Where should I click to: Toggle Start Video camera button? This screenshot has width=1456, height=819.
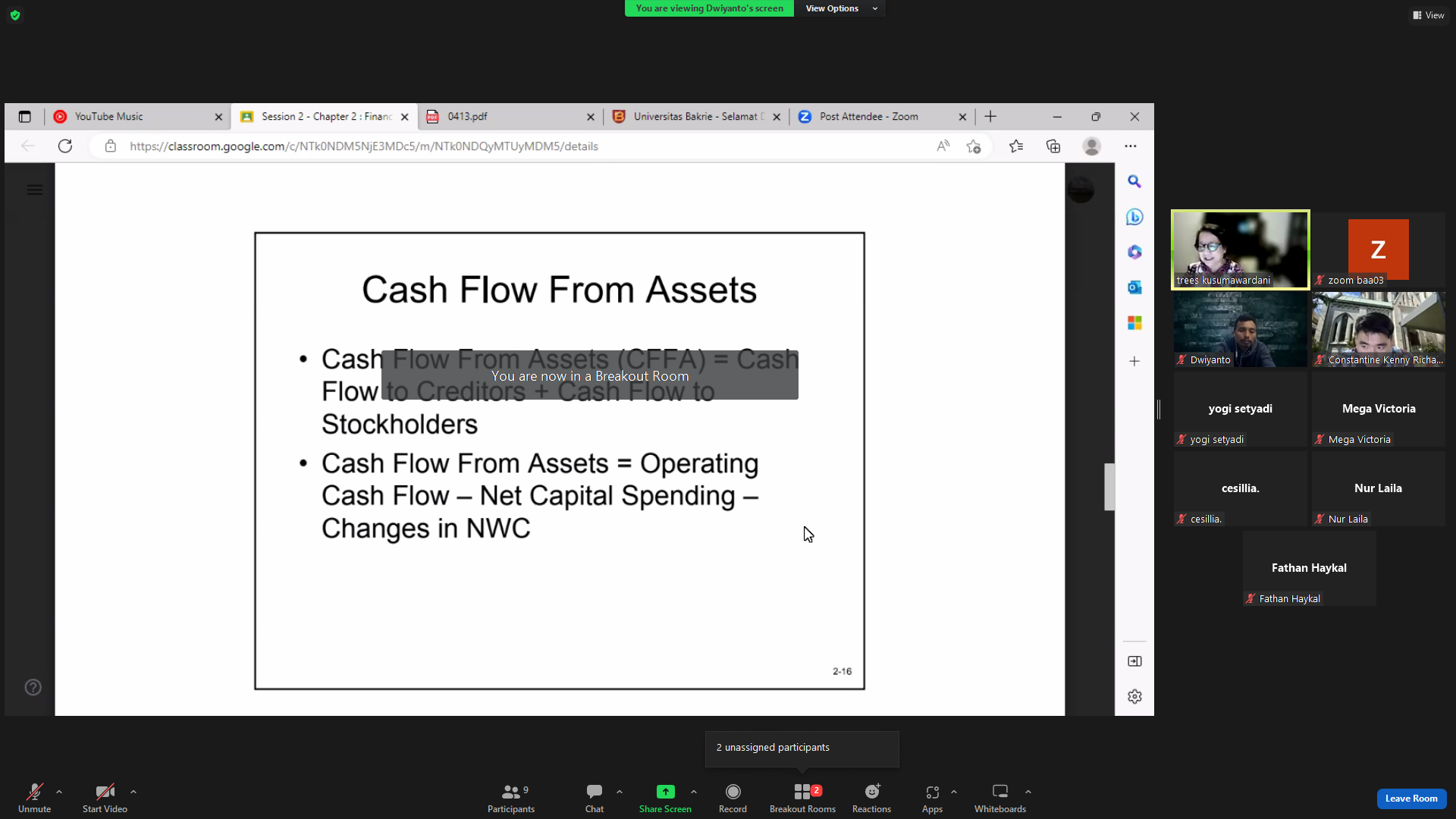(x=105, y=798)
